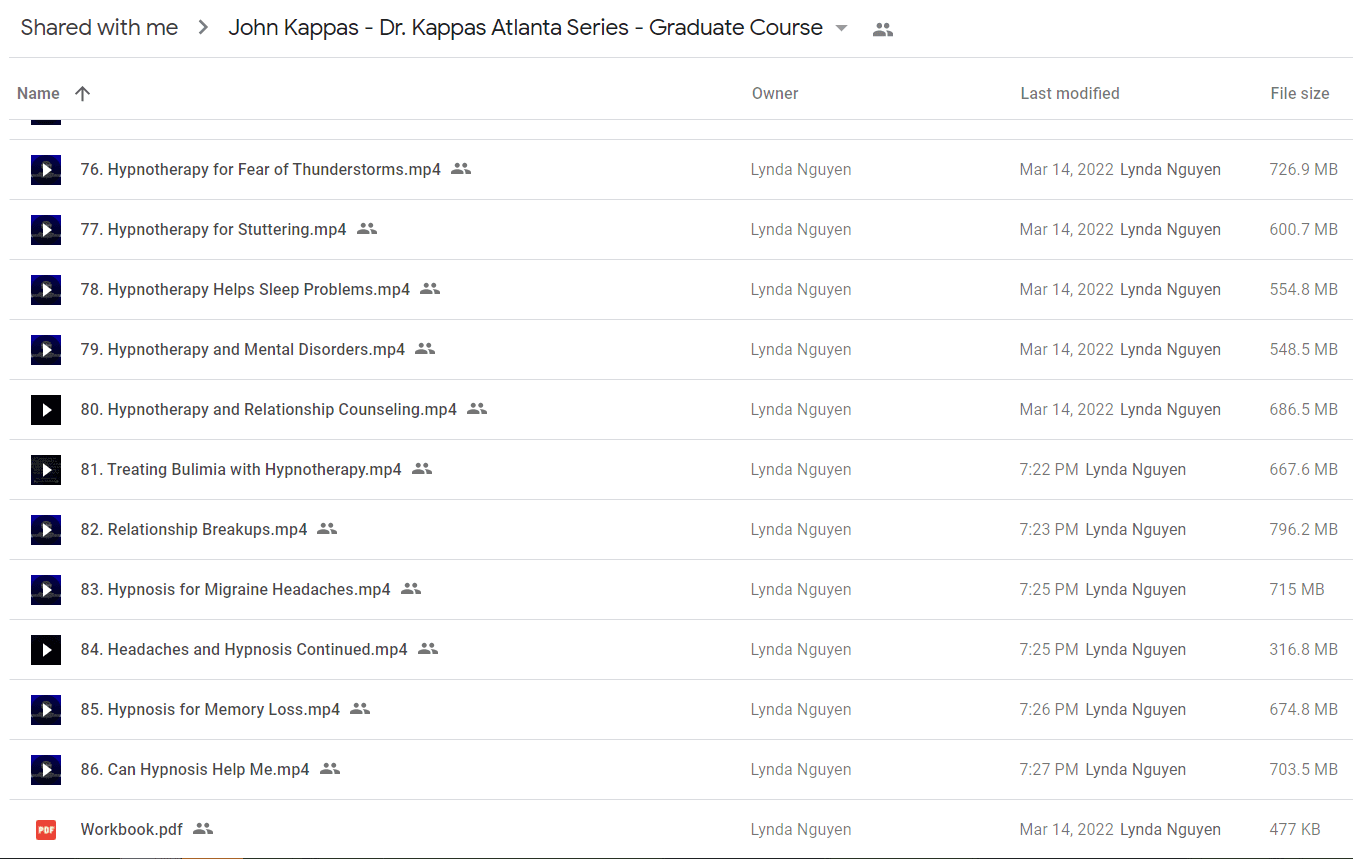1353x859 pixels.
Task: Click the Graduate Course folder breadcrumb title
Action: [x=526, y=28]
